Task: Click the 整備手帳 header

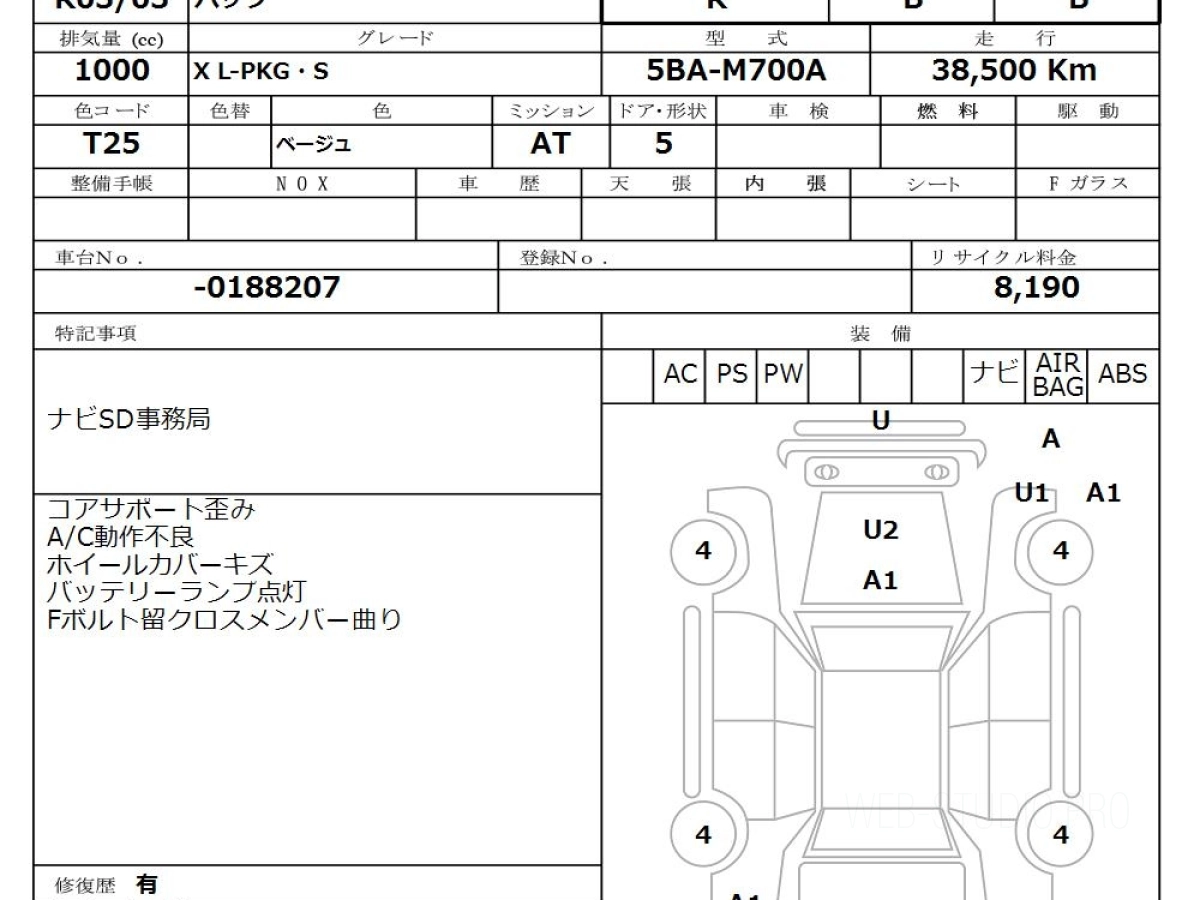Action: 111,184
